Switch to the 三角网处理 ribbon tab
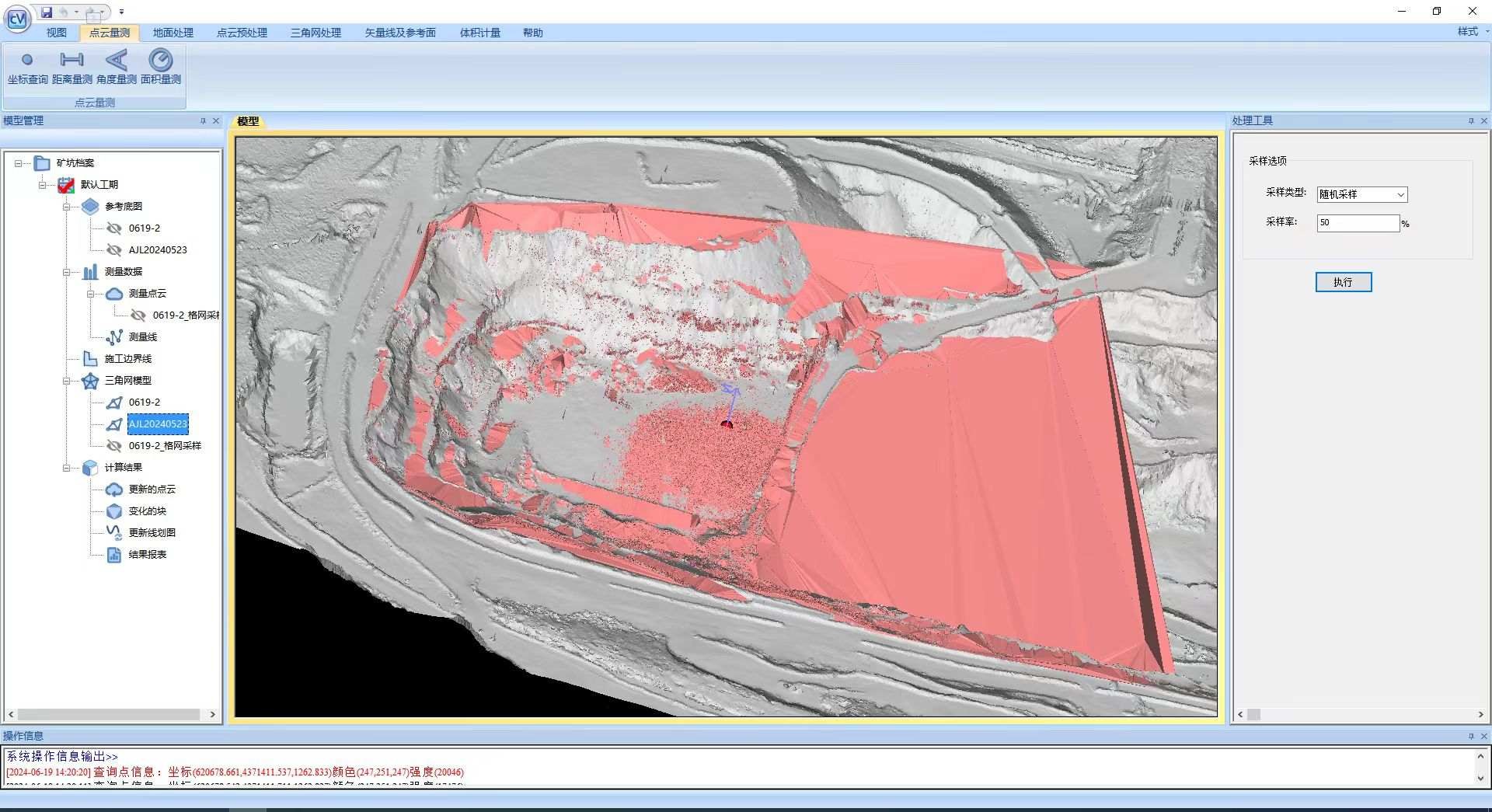Viewport: 1492px width, 812px height. [315, 33]
